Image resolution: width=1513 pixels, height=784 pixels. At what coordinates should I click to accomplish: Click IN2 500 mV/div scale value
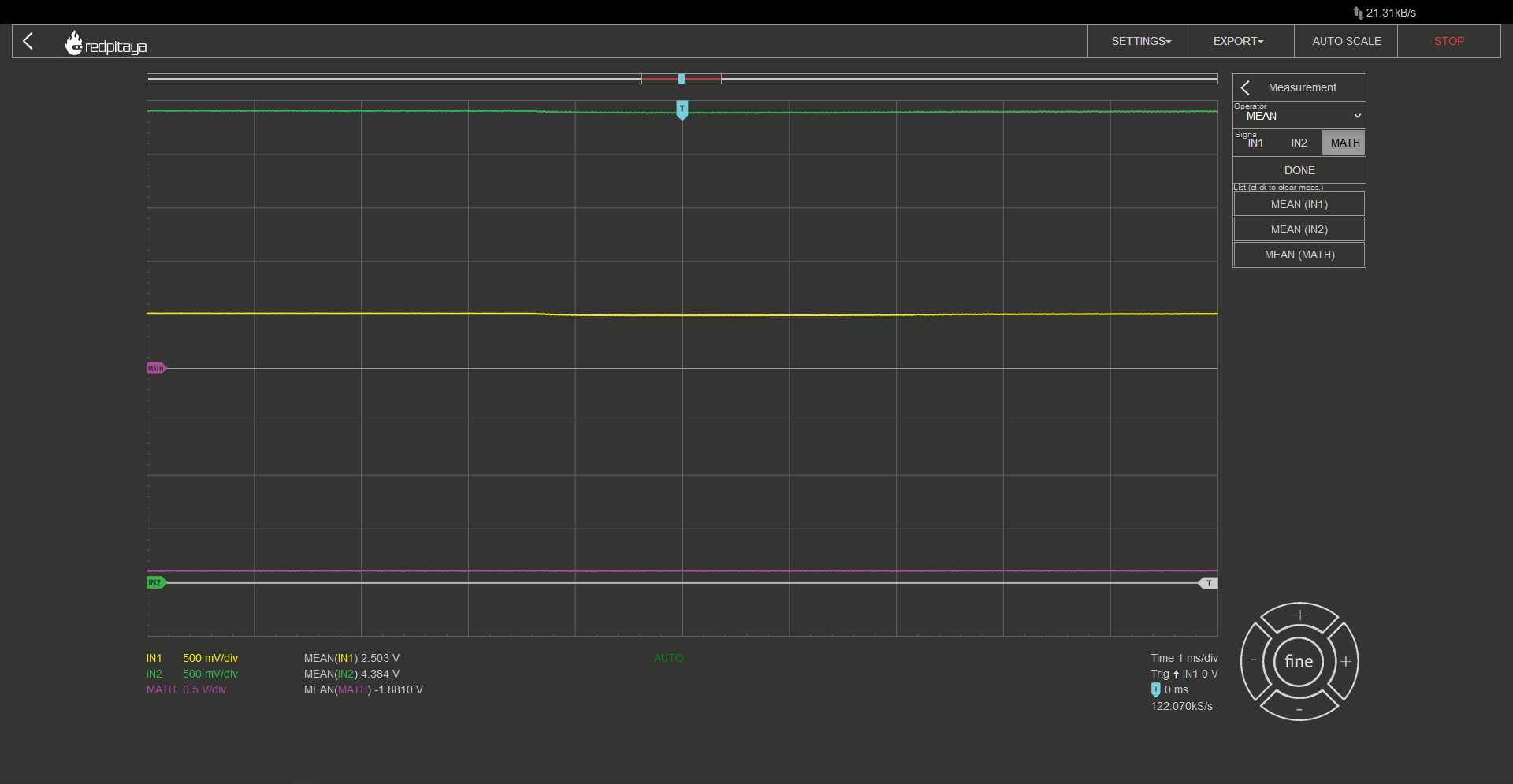[210, 674]
